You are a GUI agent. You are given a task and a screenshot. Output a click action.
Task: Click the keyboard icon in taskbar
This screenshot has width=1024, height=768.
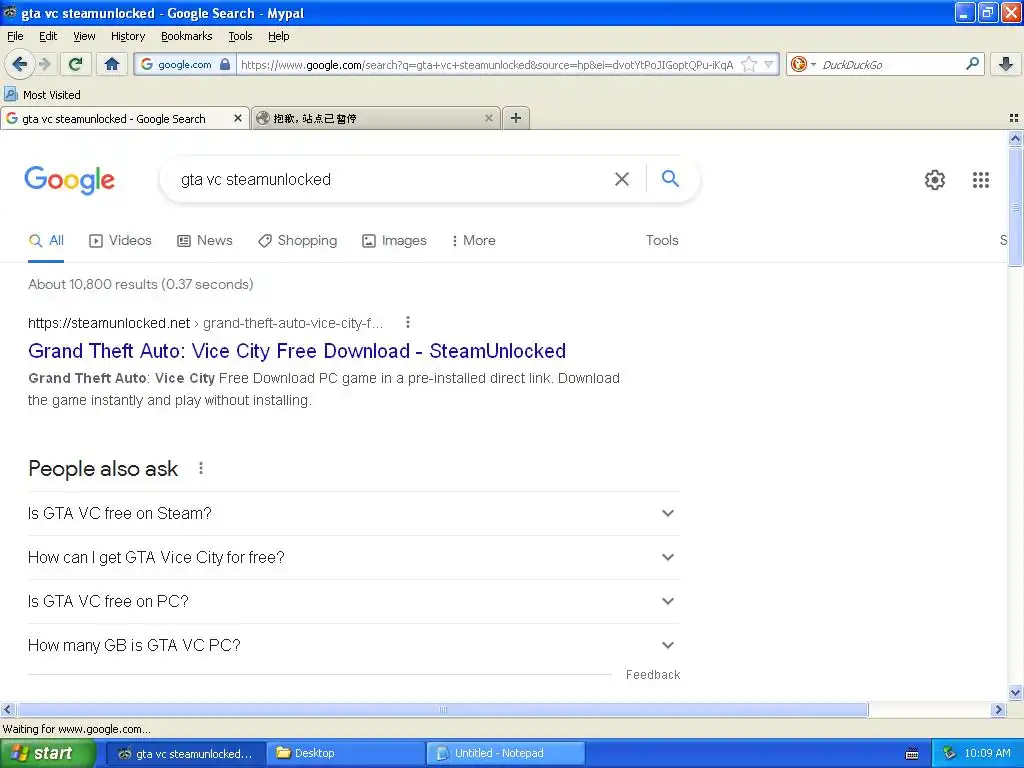point(912,754)
